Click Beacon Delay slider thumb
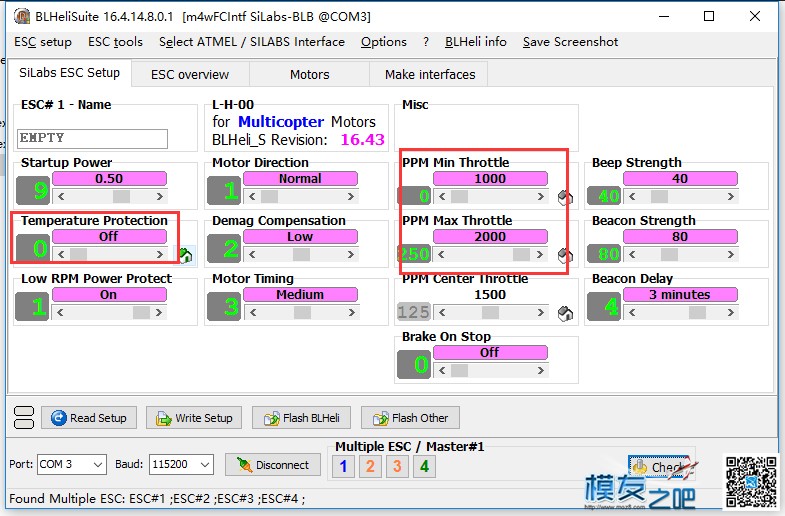 coord(697,313)
